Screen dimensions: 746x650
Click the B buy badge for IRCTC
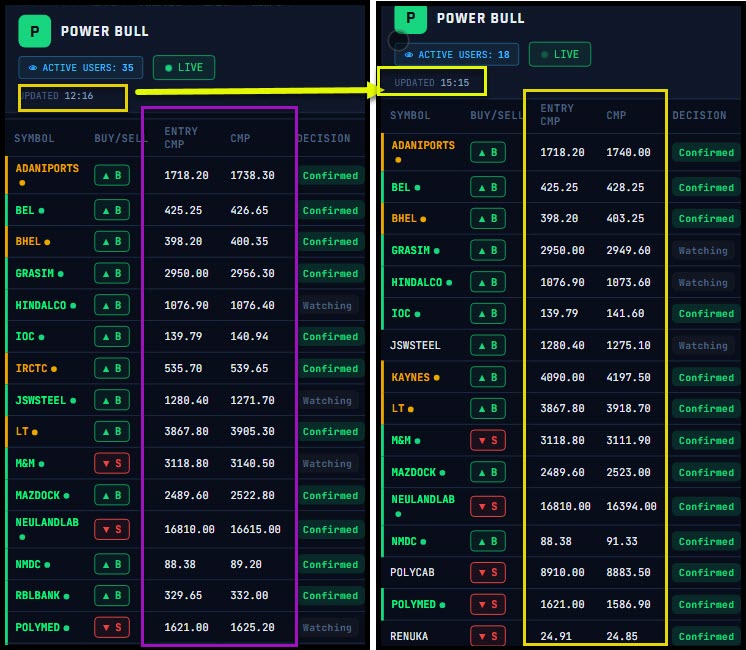click(x=112, y=368)
